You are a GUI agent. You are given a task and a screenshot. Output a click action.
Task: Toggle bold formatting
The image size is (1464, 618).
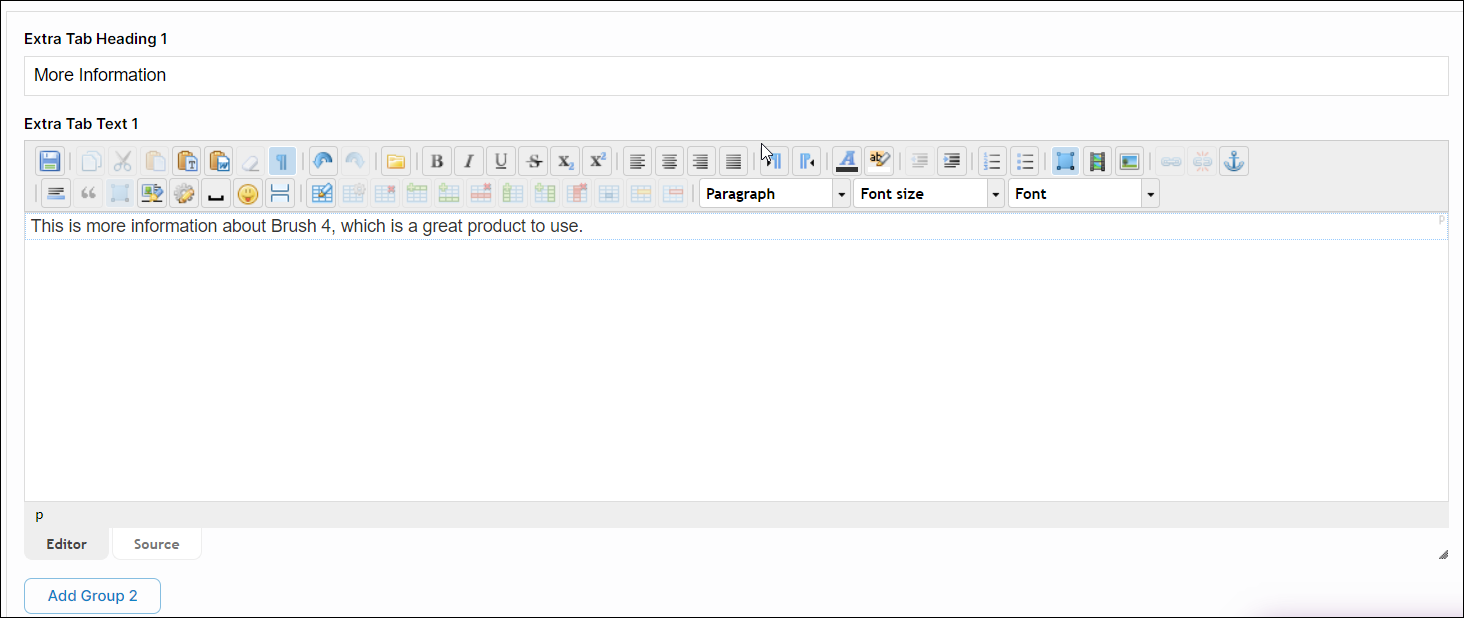click(x=436, y=160)
